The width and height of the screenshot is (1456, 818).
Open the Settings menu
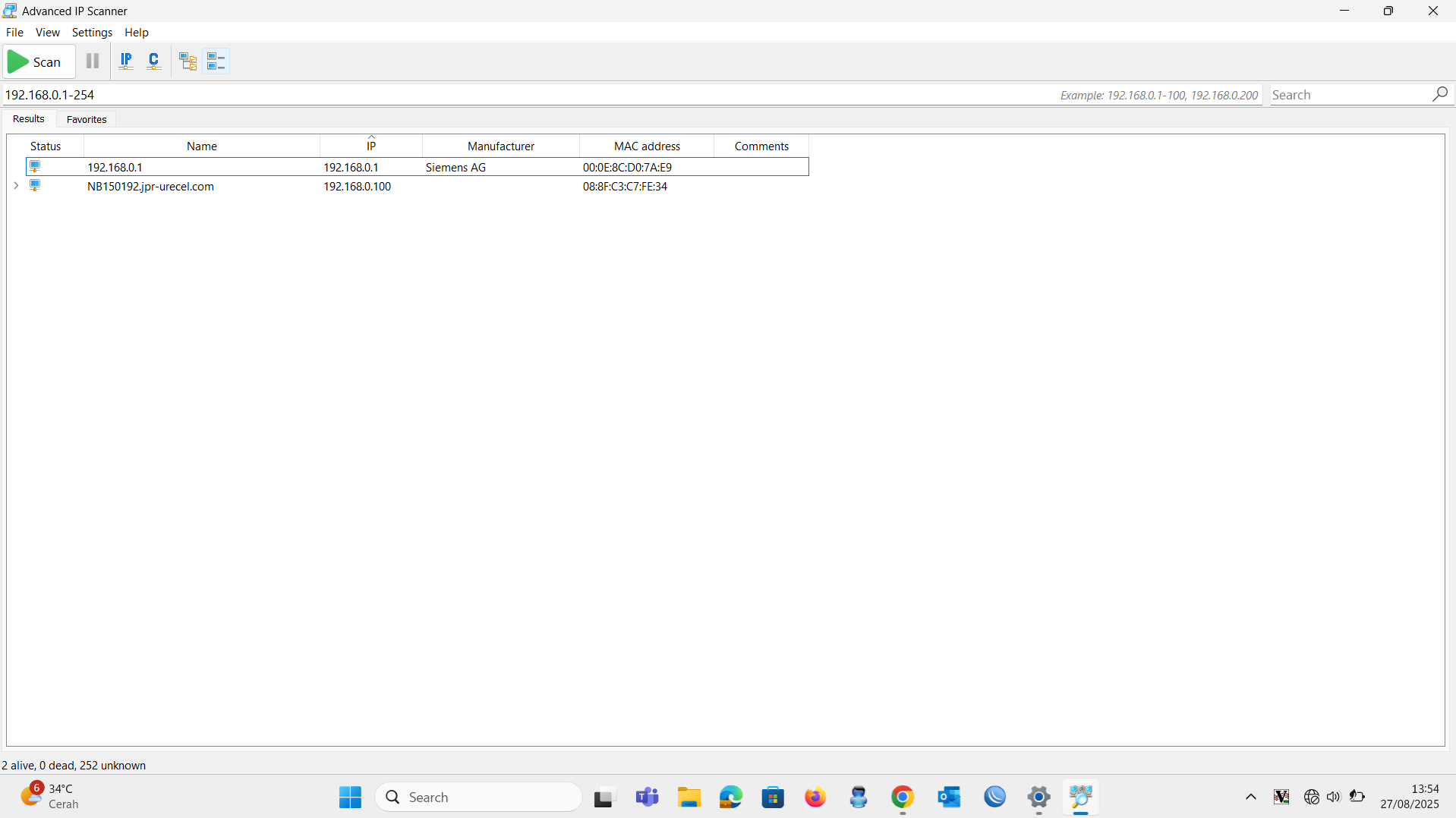tap(92, 33)
